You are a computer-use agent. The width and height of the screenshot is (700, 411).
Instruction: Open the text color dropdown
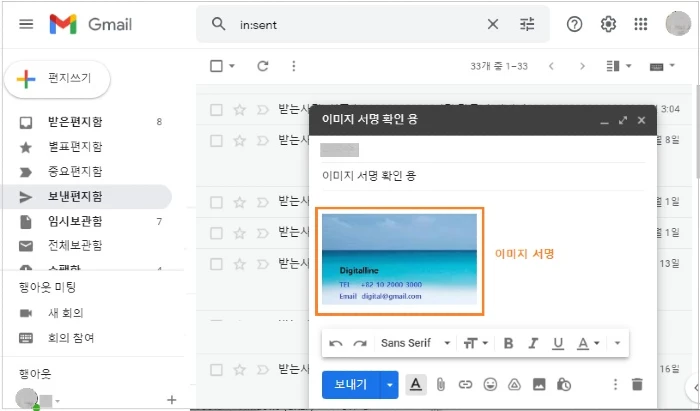588,343
